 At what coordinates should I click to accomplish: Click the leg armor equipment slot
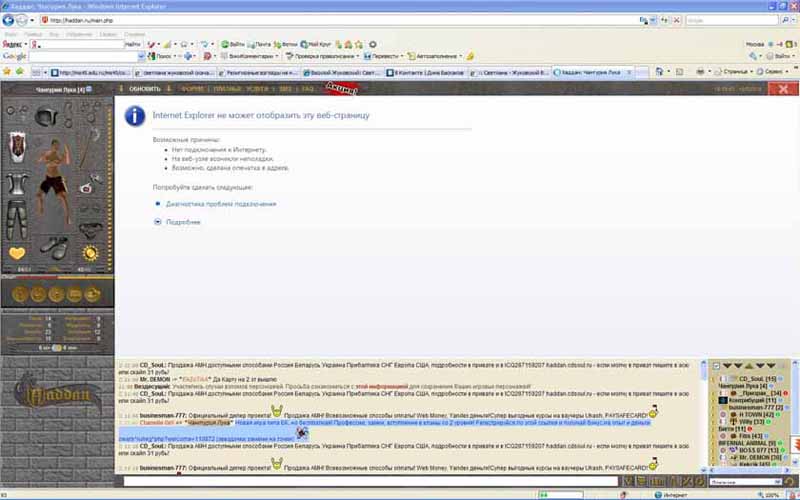17,219
